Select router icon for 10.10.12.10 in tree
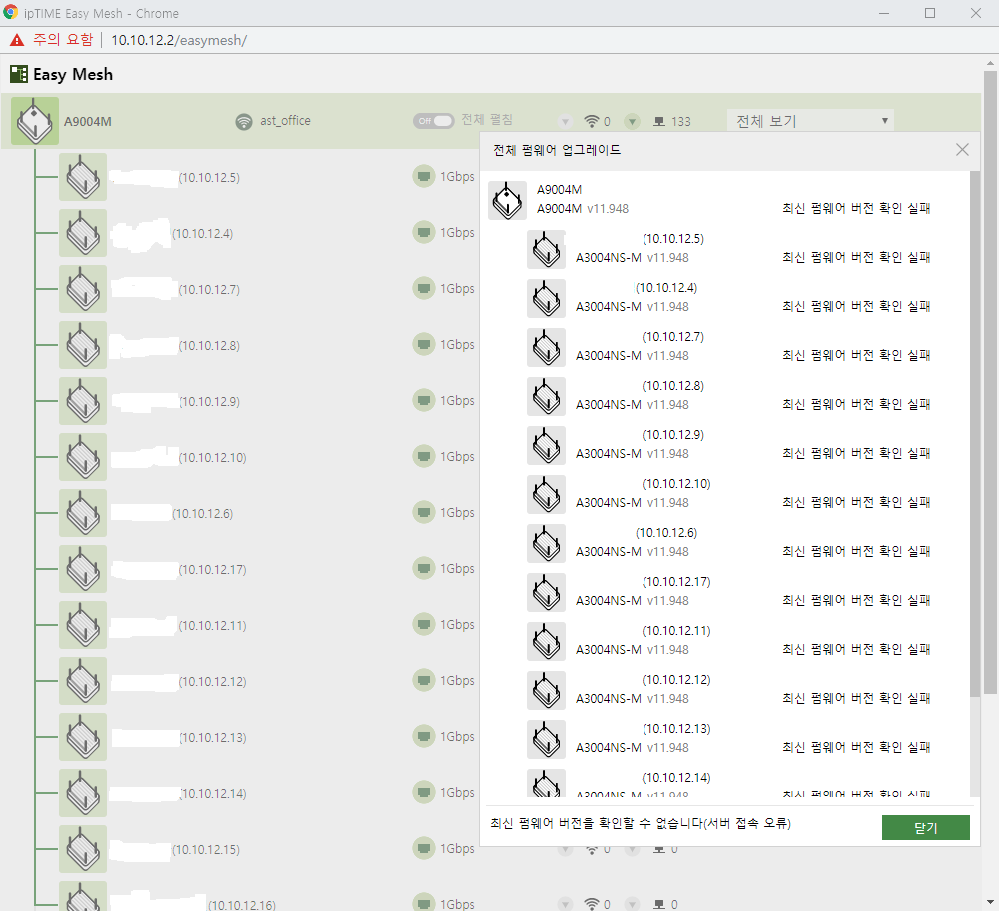 click(x=83, y=457)
